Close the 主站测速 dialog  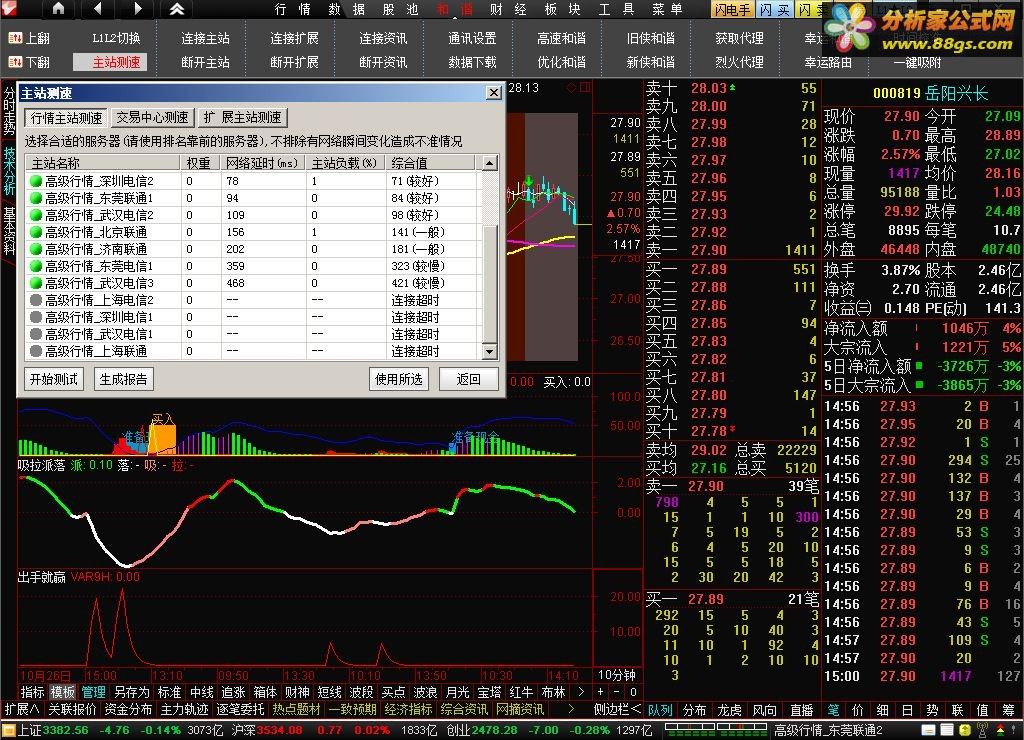tap(494, 93)
